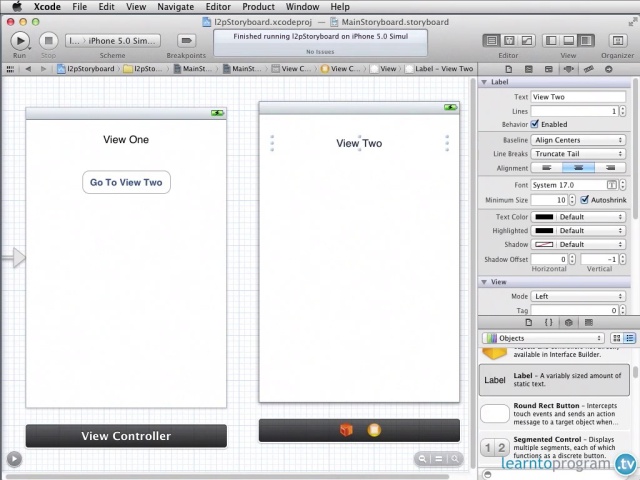Click the document outline disclosure button
The image size is (640, 480).
(14, 459)
